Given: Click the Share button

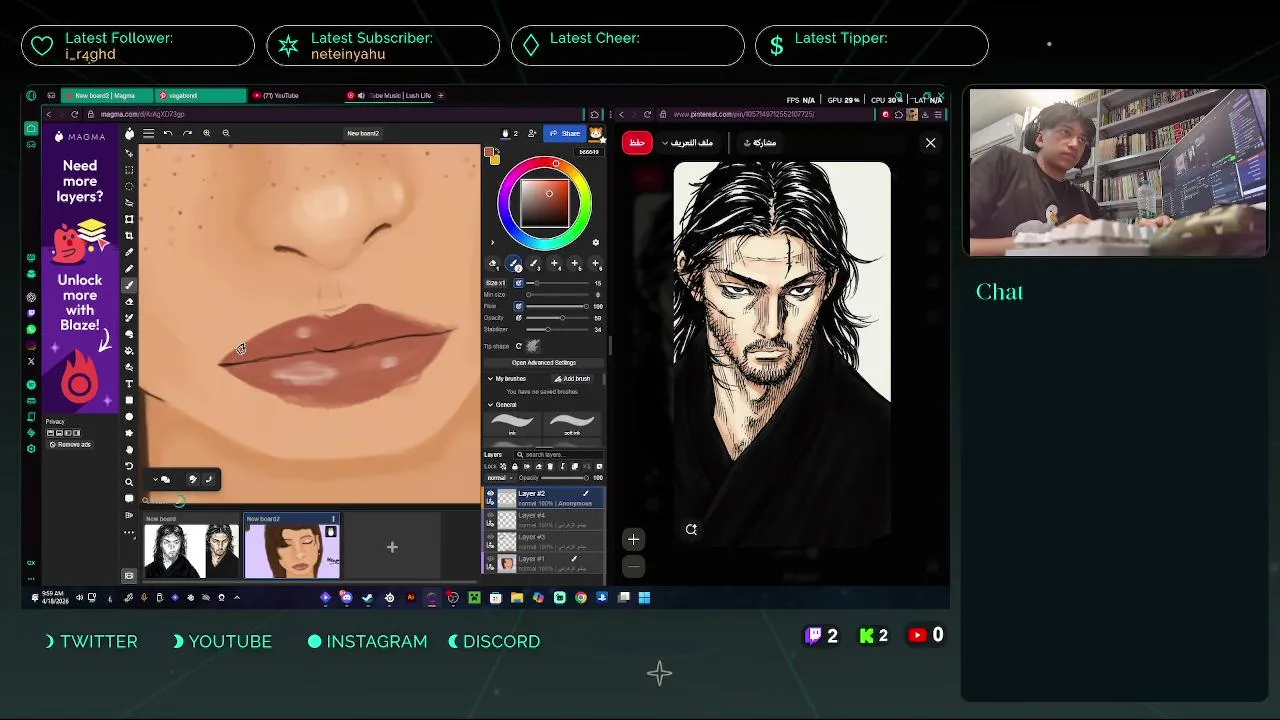Looking at the screenshot, I should (x=565, y=133).
